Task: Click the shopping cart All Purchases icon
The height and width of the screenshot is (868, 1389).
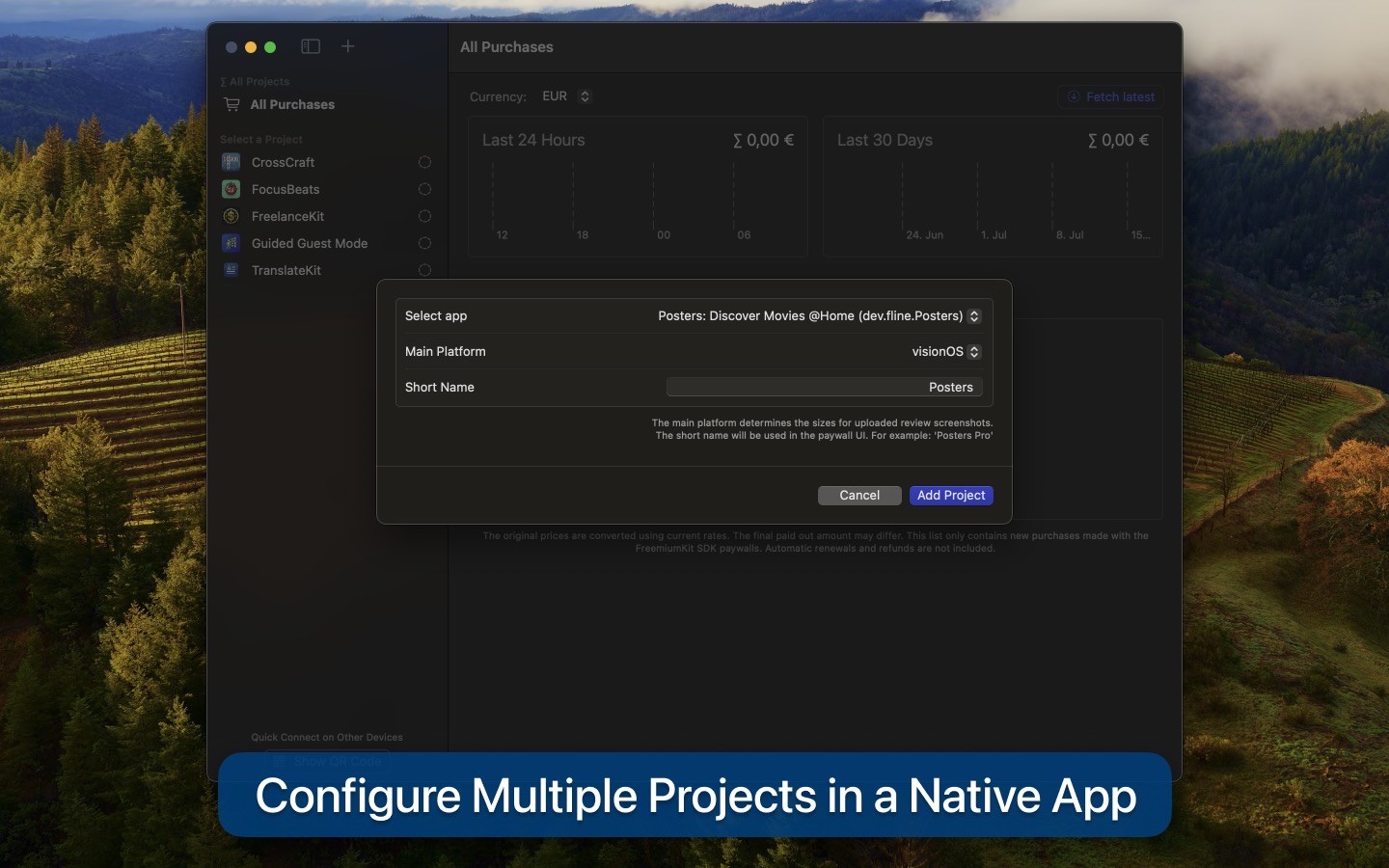Action: (x=231, y=104)
